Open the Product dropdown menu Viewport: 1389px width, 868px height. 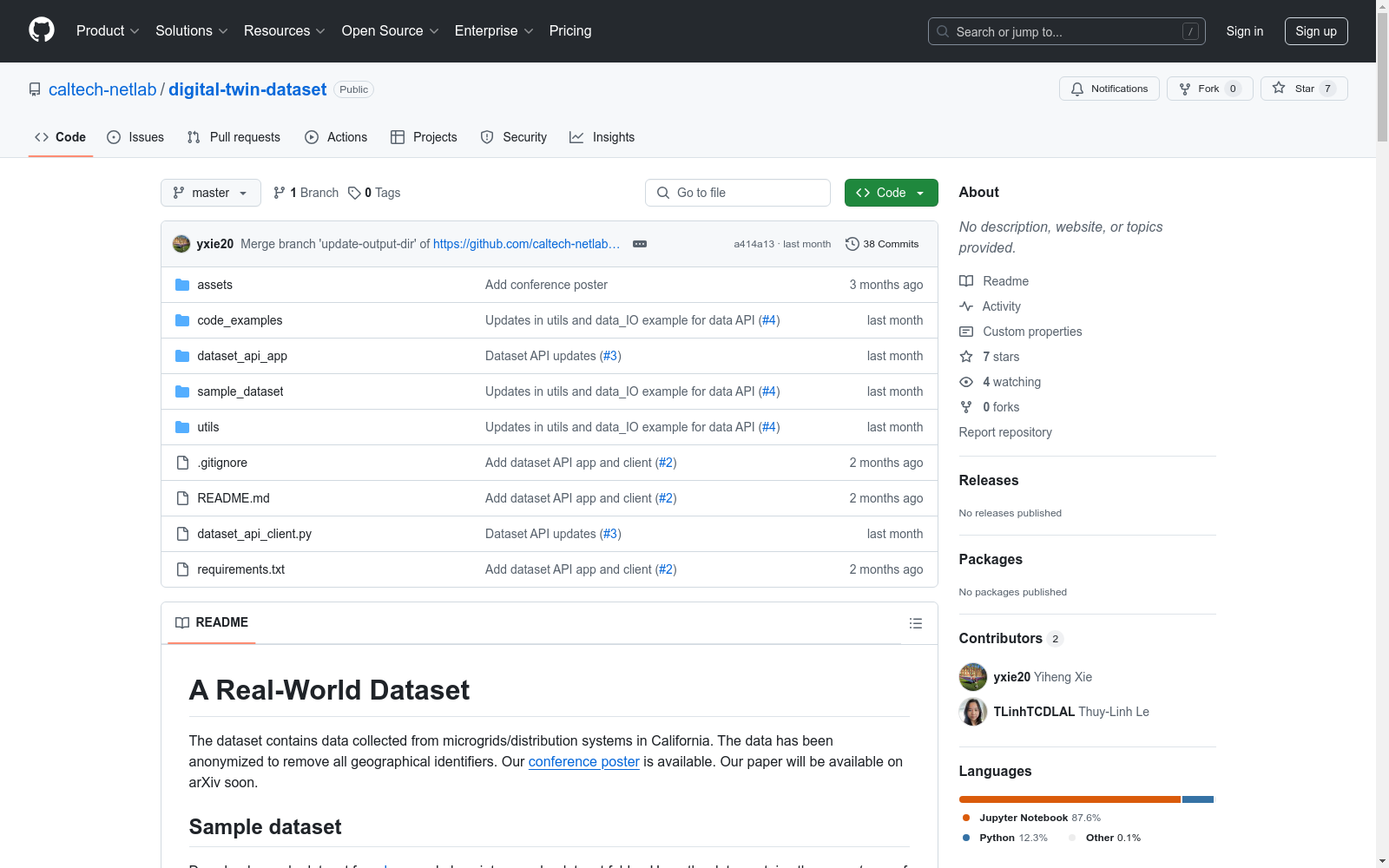point(108,31)
